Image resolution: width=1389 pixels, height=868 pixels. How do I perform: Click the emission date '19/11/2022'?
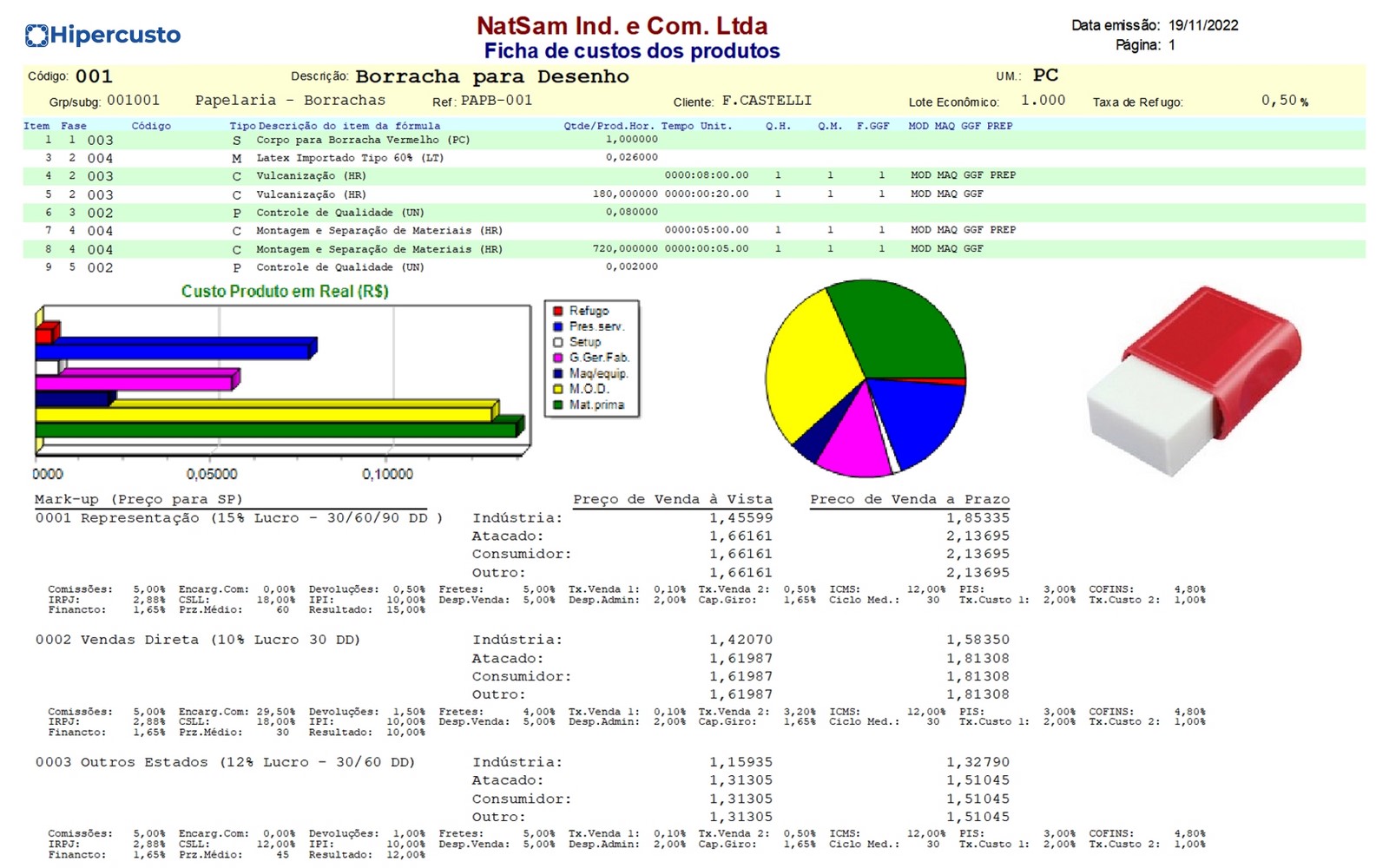(1203, 25)
